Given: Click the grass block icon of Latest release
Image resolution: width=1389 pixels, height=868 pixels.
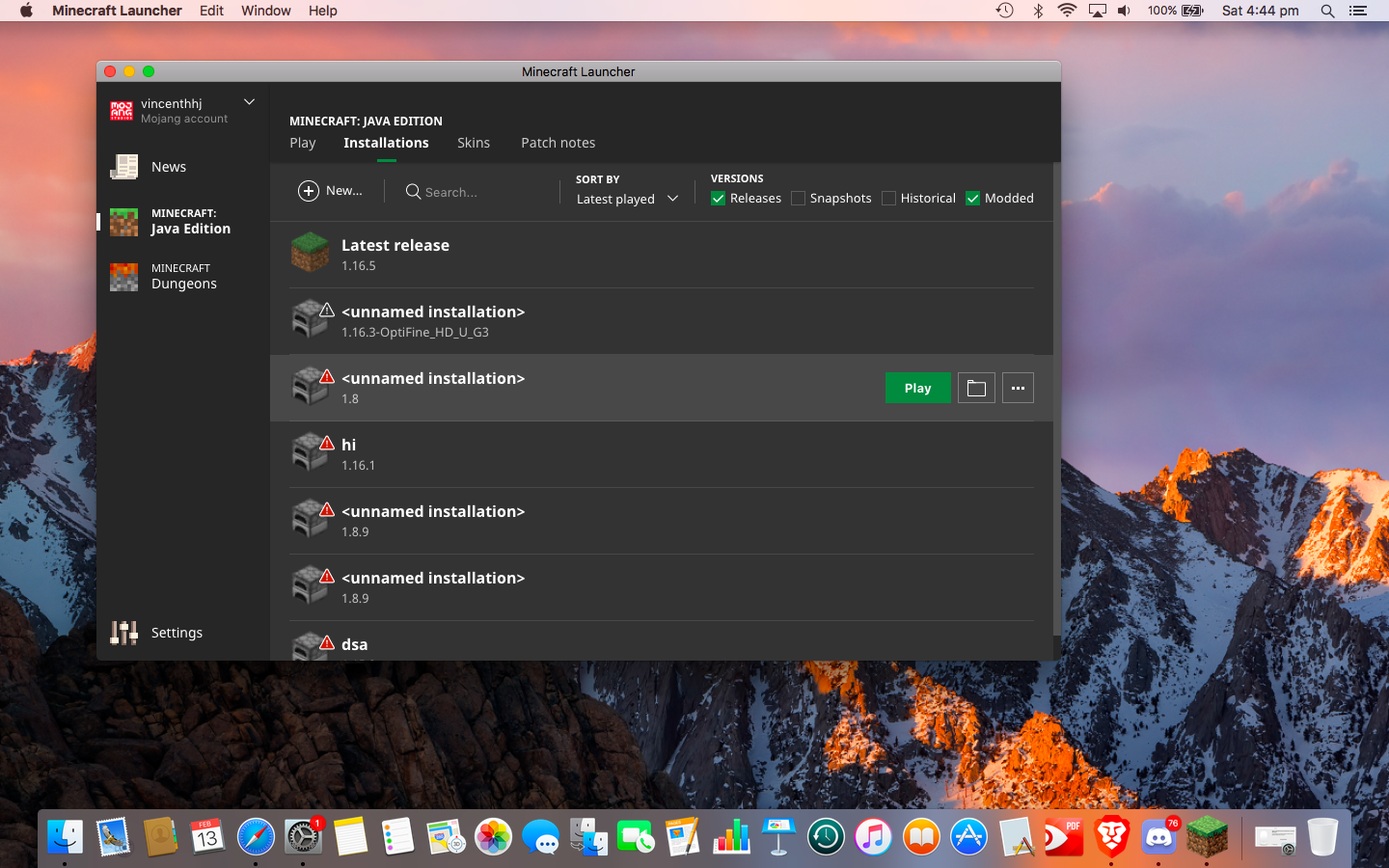Looking at the screenshot, I should (311, 253).
